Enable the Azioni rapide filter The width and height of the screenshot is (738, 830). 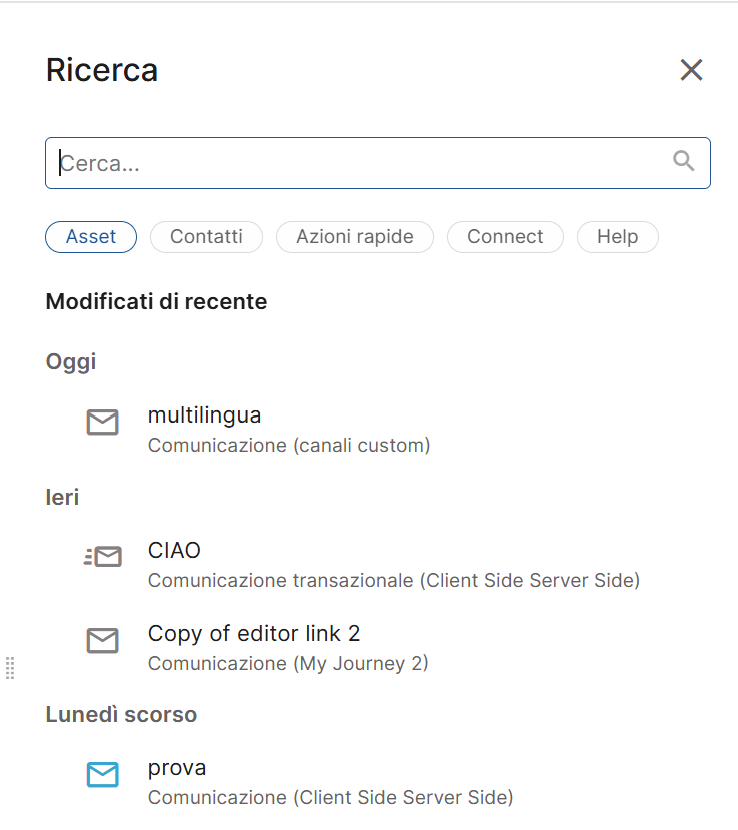[x=354, y=237]
